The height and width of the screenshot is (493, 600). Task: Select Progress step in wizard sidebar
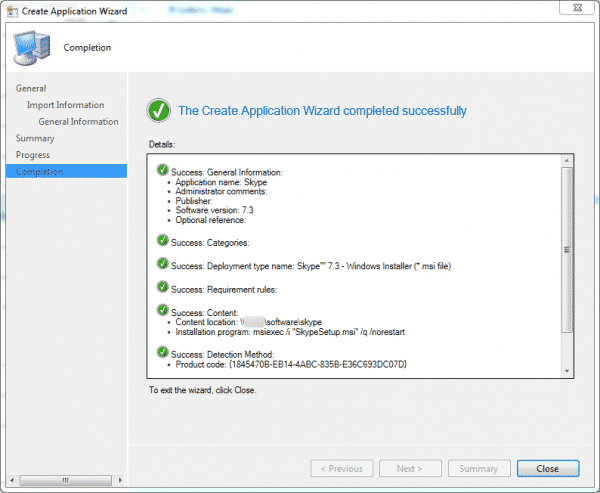(x=33, y=155)
